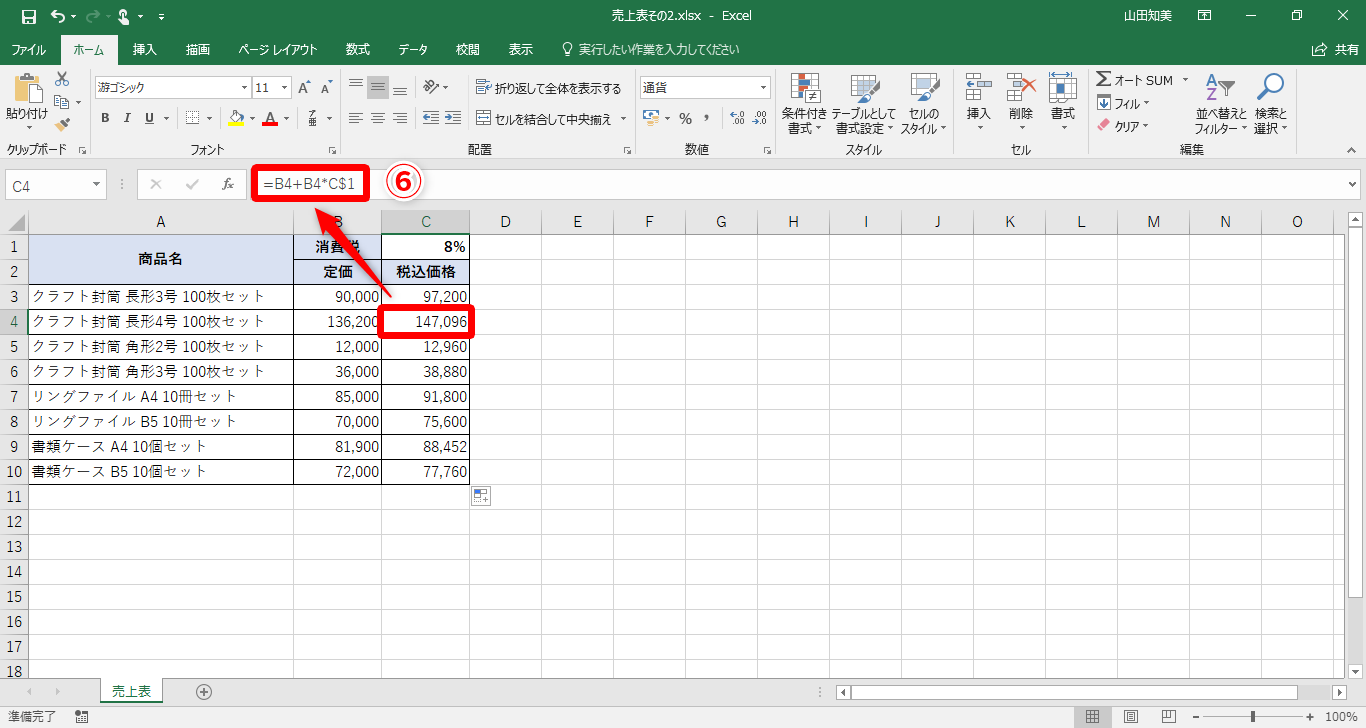Open the clear (クリア) dropdown
The image size is (1366, 728).
(1124, 126)
